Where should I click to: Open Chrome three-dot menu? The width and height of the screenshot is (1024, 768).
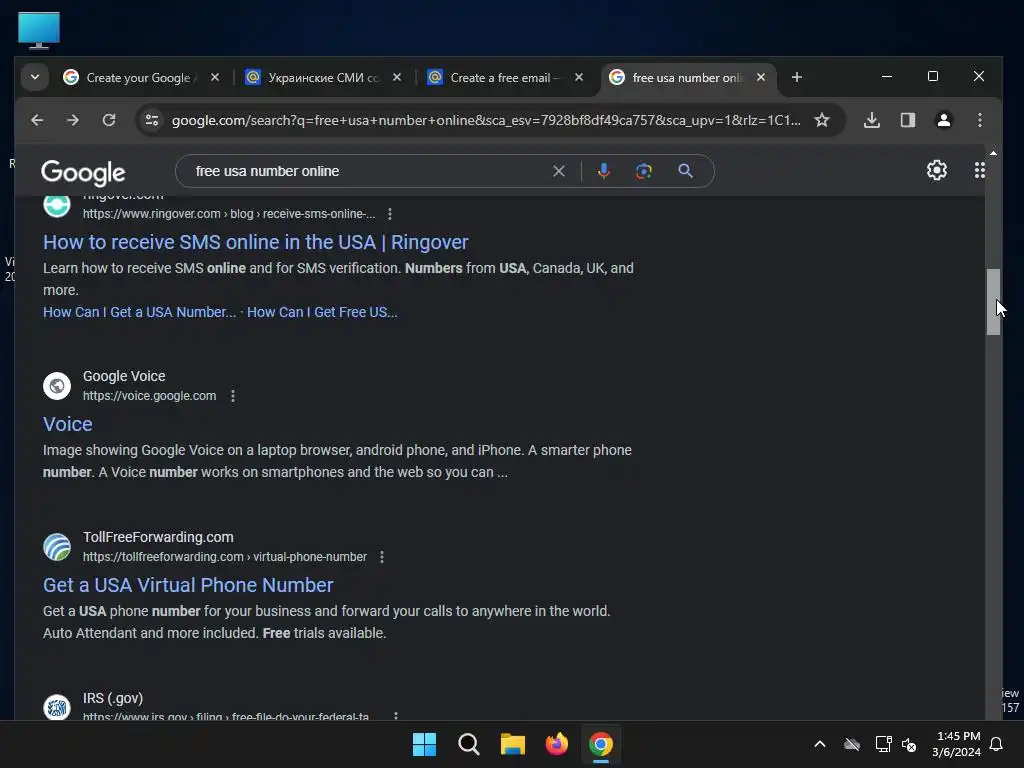[x=980, y=120]
